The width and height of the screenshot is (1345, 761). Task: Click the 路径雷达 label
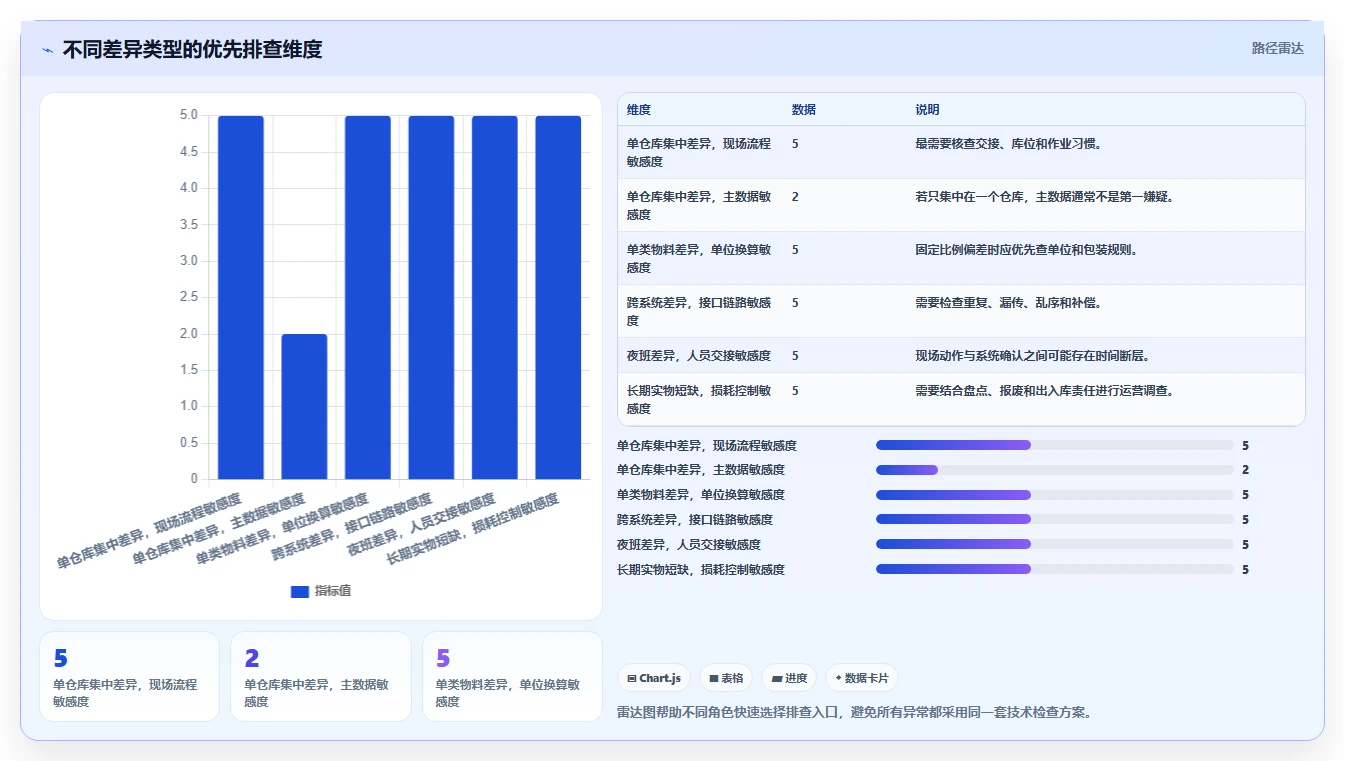point(1278,48)
